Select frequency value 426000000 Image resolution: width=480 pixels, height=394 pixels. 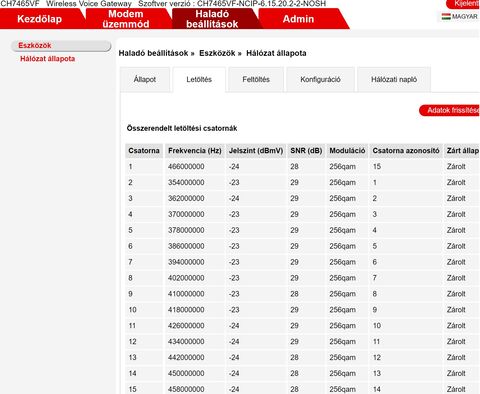186,326
